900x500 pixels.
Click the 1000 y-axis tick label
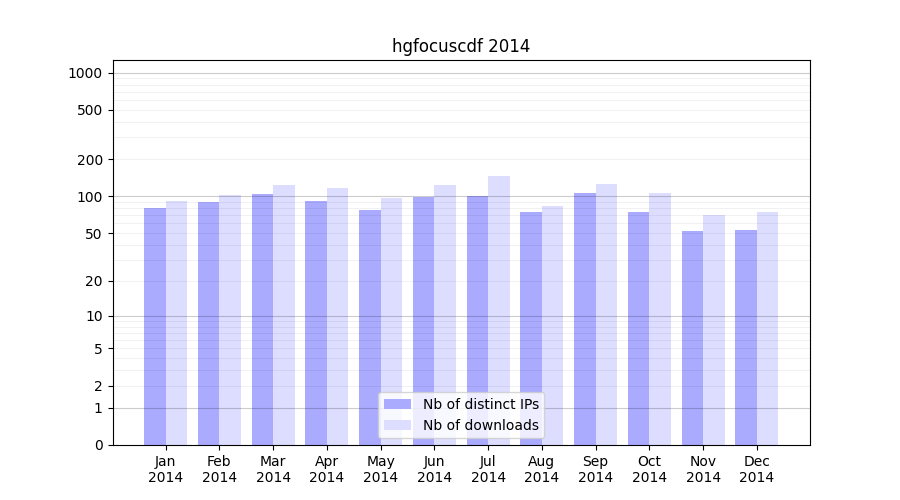(85, 73)
